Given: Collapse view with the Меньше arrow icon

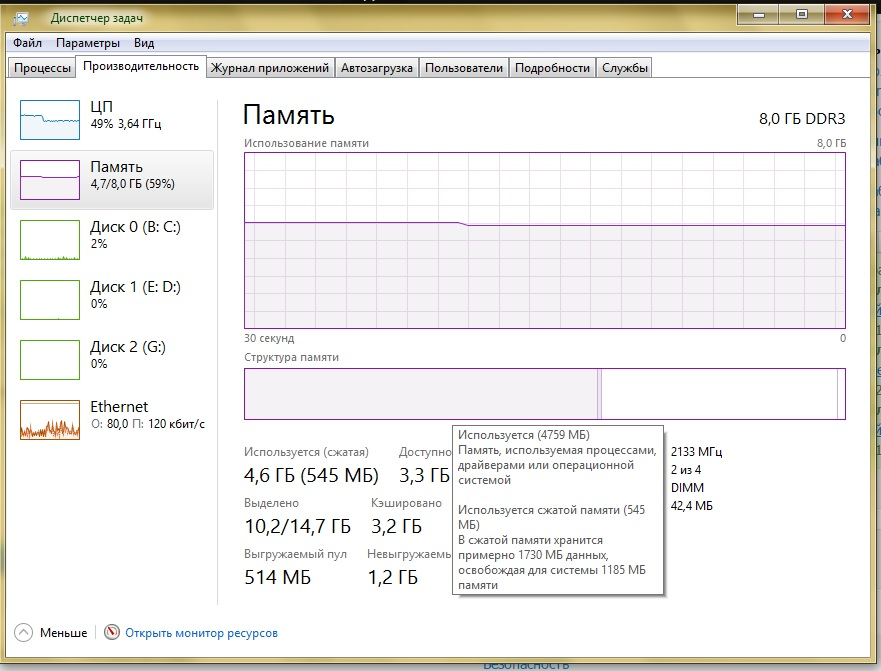Looking at the screenshot, I should [24, 633].
